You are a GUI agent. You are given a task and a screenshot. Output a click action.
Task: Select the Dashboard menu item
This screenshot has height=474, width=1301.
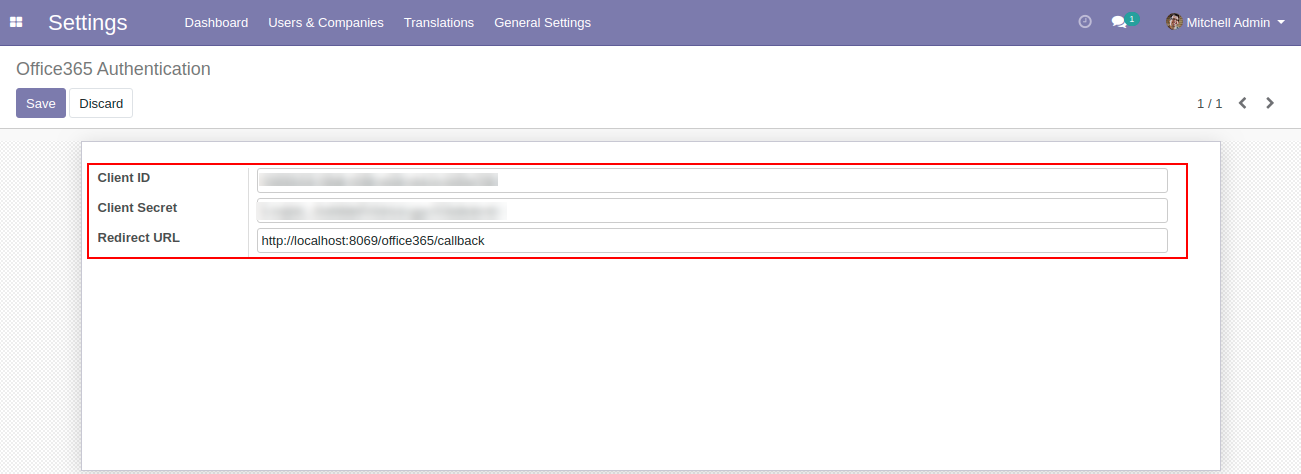click(x=216, y=22)
